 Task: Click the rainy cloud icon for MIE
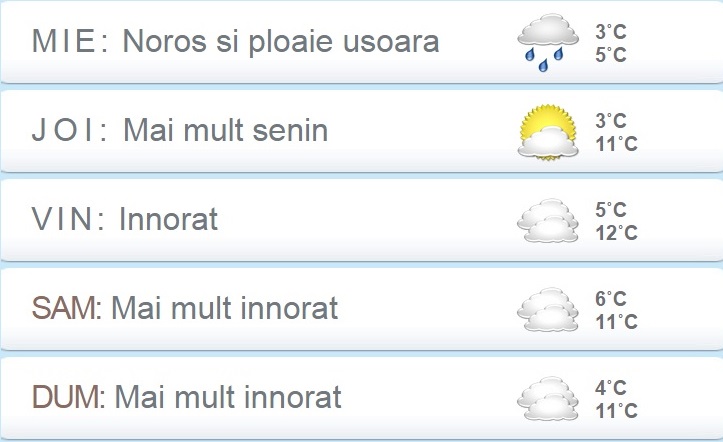(548, 43)
